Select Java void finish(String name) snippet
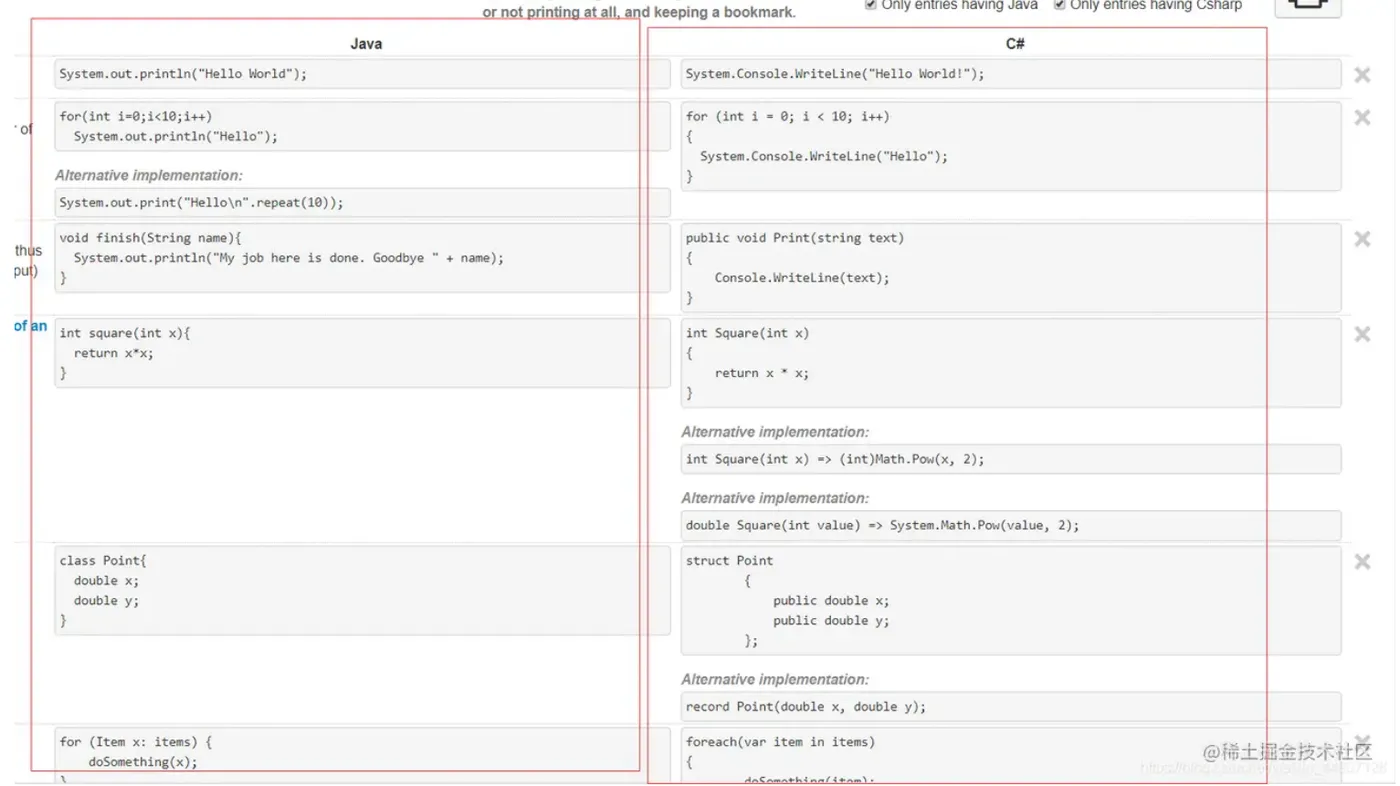1400x786 pixels. tap(362, 258)
